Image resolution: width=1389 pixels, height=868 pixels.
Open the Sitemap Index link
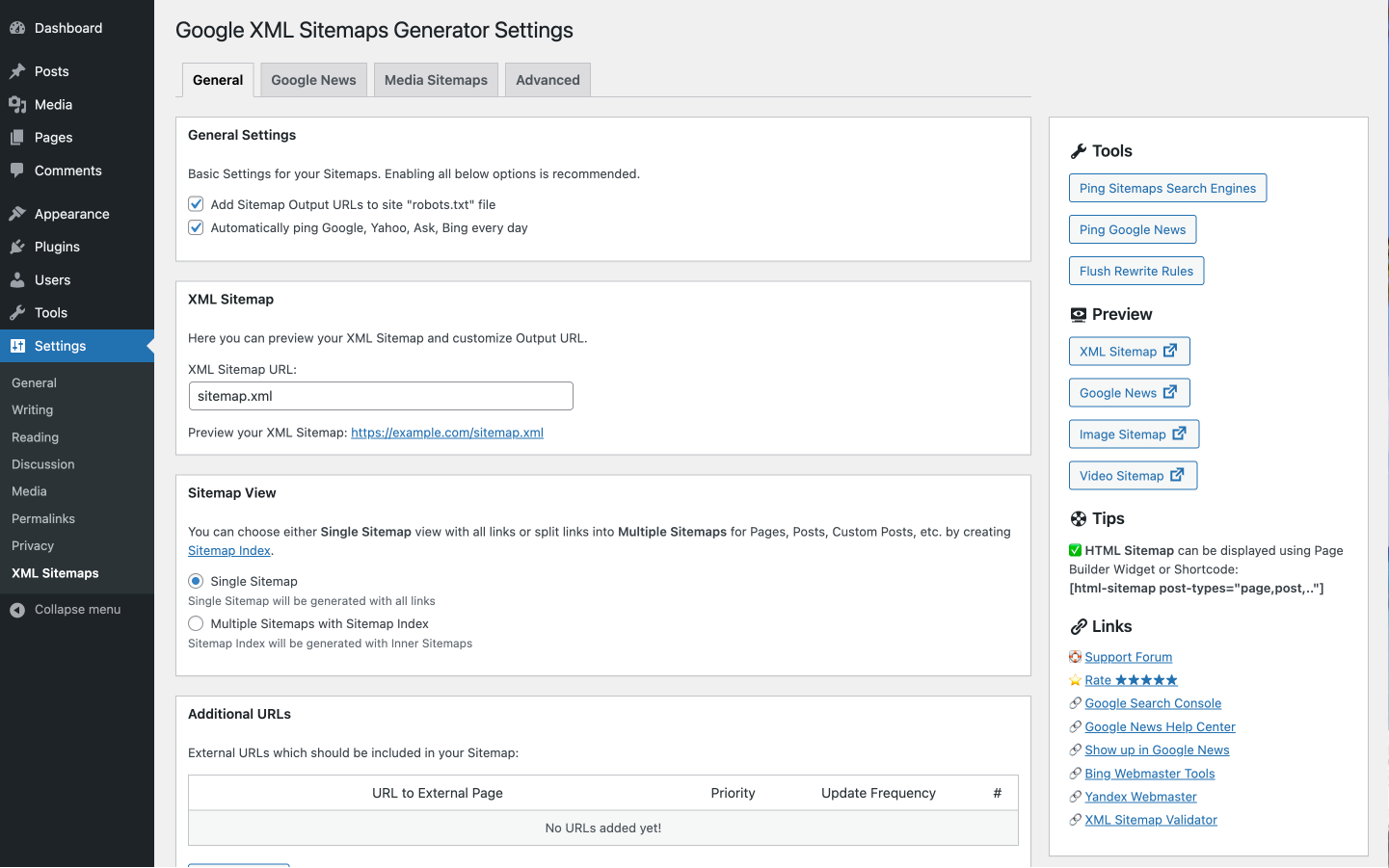229,551
